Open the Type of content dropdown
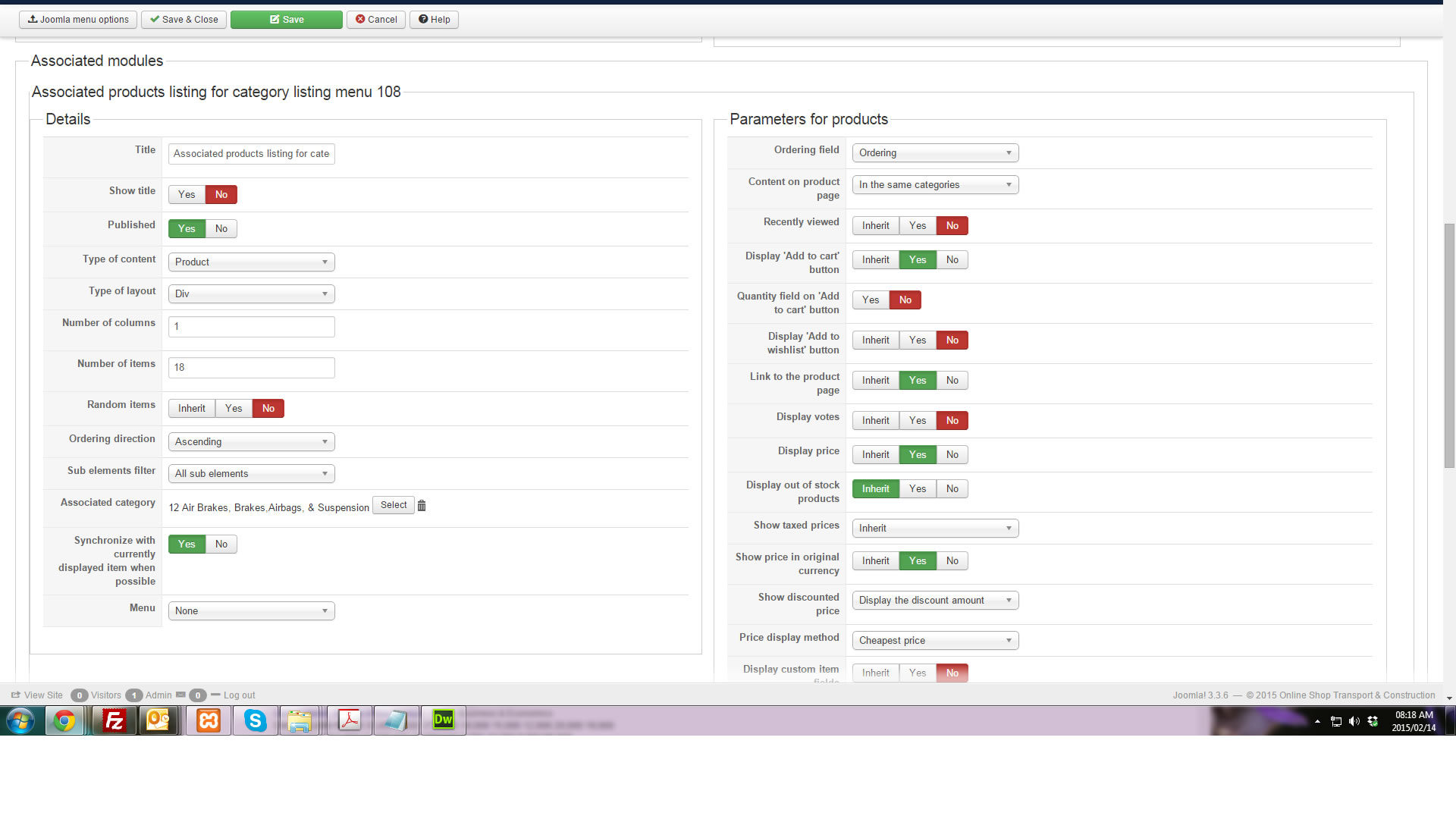The height and width of the screenshot is (819, 1456). (251, 262)
